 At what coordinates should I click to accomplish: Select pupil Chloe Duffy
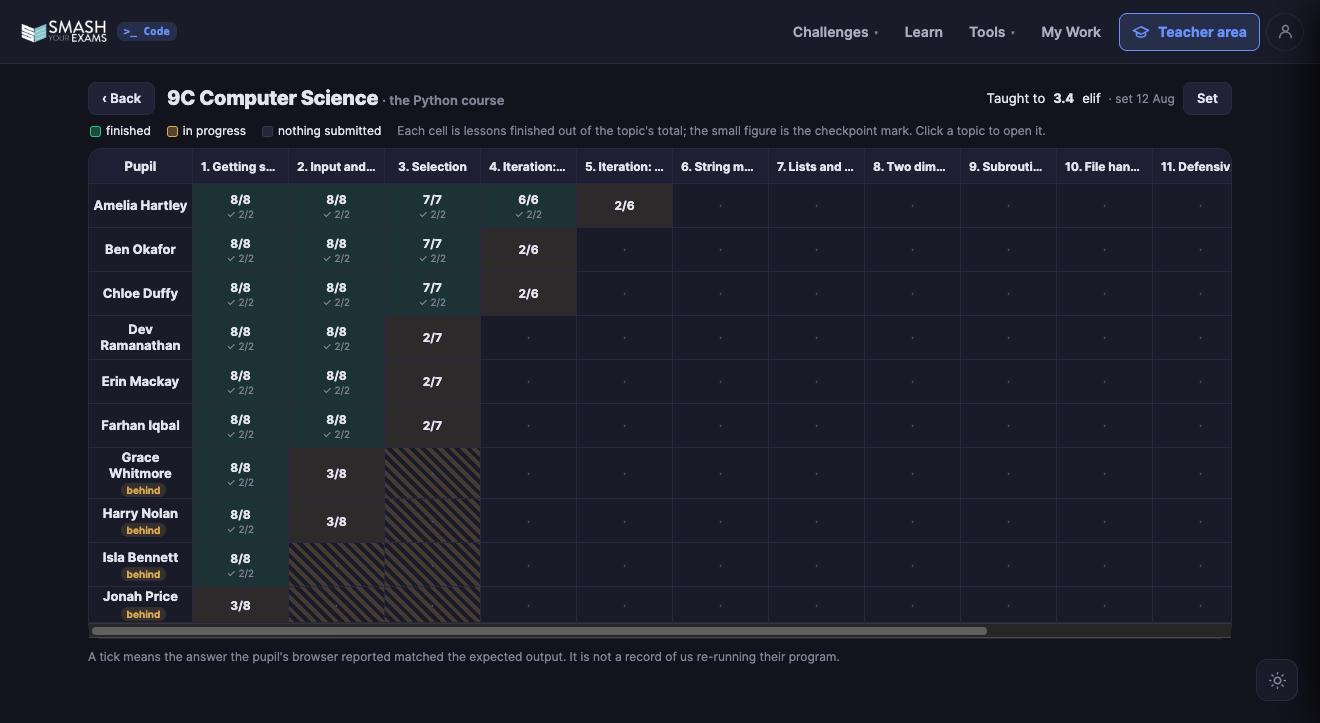coord(140,293)
